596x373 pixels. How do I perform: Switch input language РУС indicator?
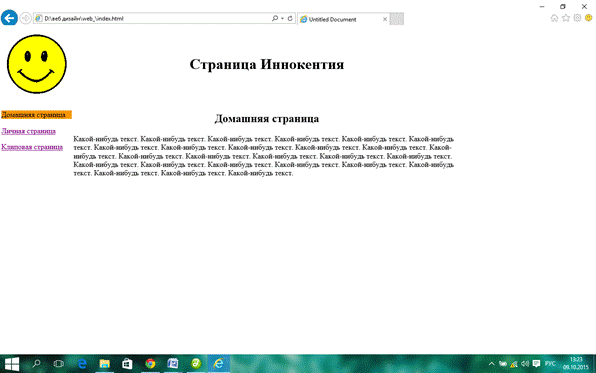550,364
